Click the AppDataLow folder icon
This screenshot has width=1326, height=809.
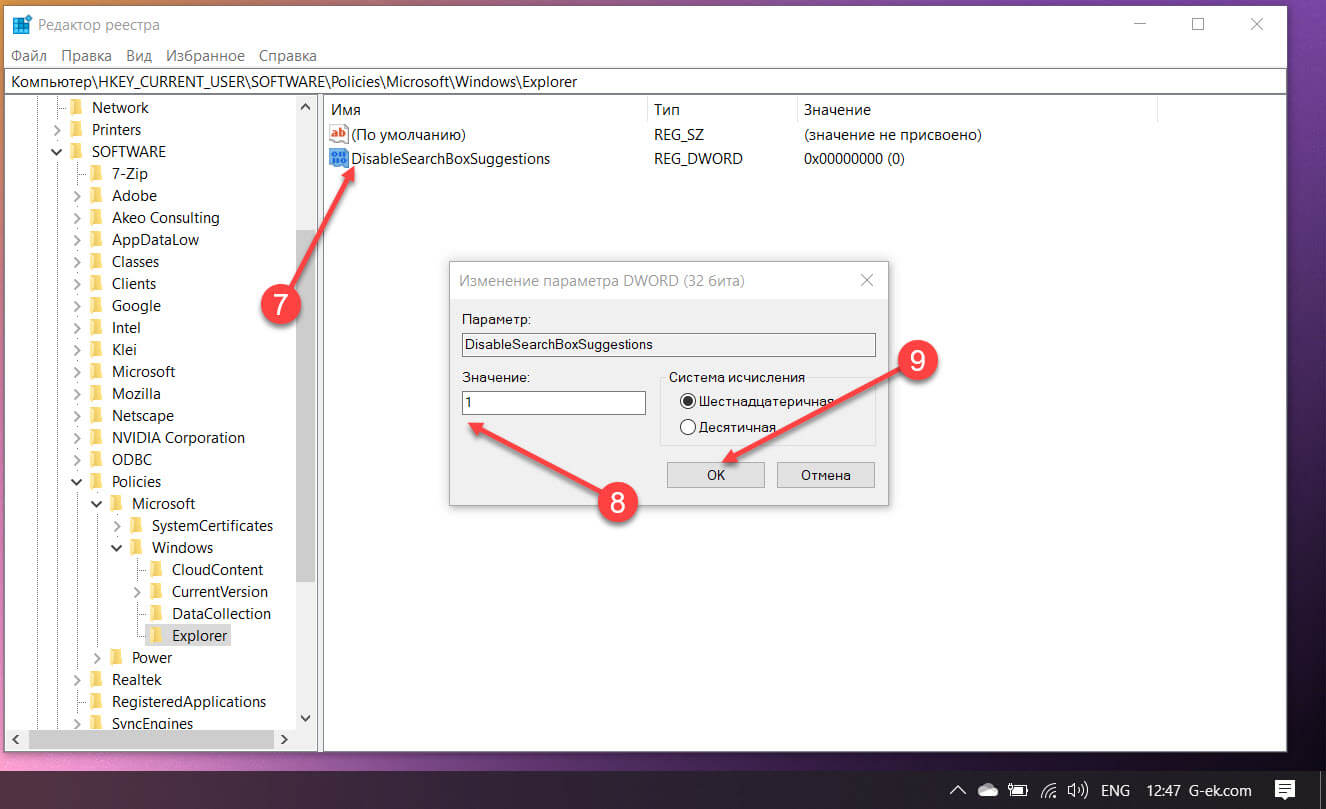coord(97,240)
